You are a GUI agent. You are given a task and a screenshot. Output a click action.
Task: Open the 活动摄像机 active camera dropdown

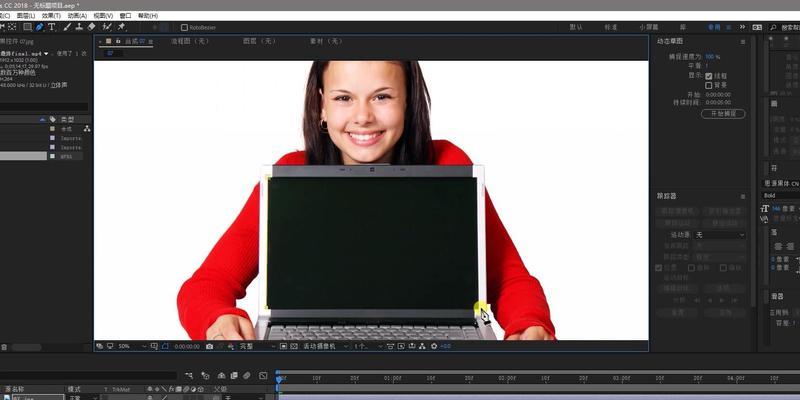(x=326, y=346)
